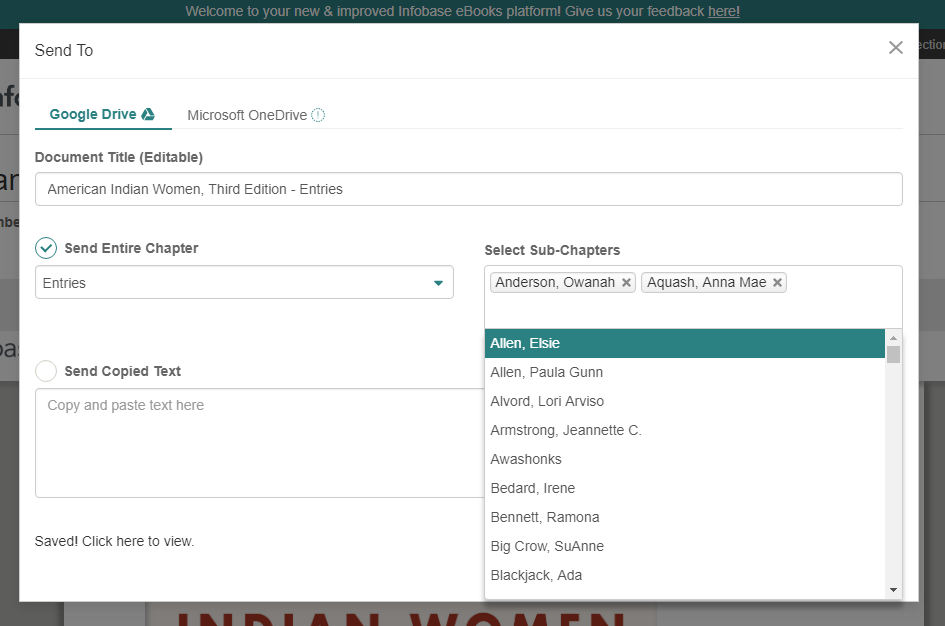Switch to the Microsoft OneDrive tab
This screenshot has height=626, width=945.
tap(247, 115)
